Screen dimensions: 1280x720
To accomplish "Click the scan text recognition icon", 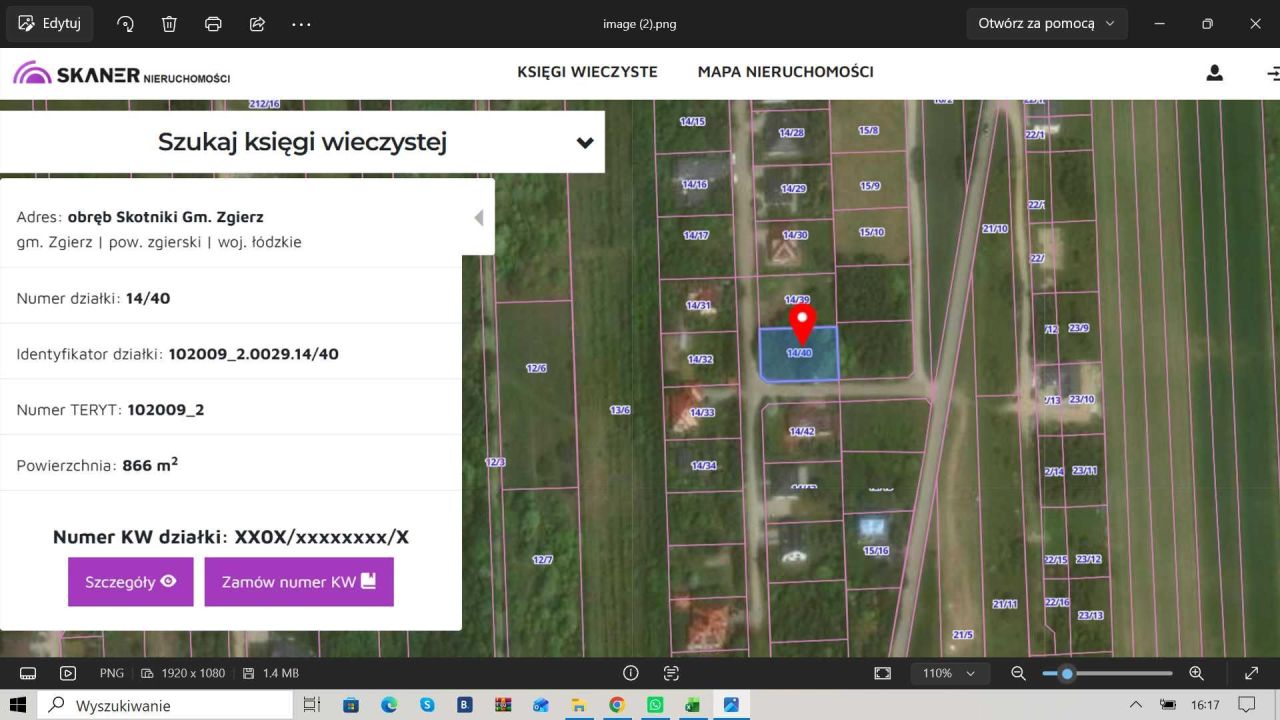I will pos(671,673).
